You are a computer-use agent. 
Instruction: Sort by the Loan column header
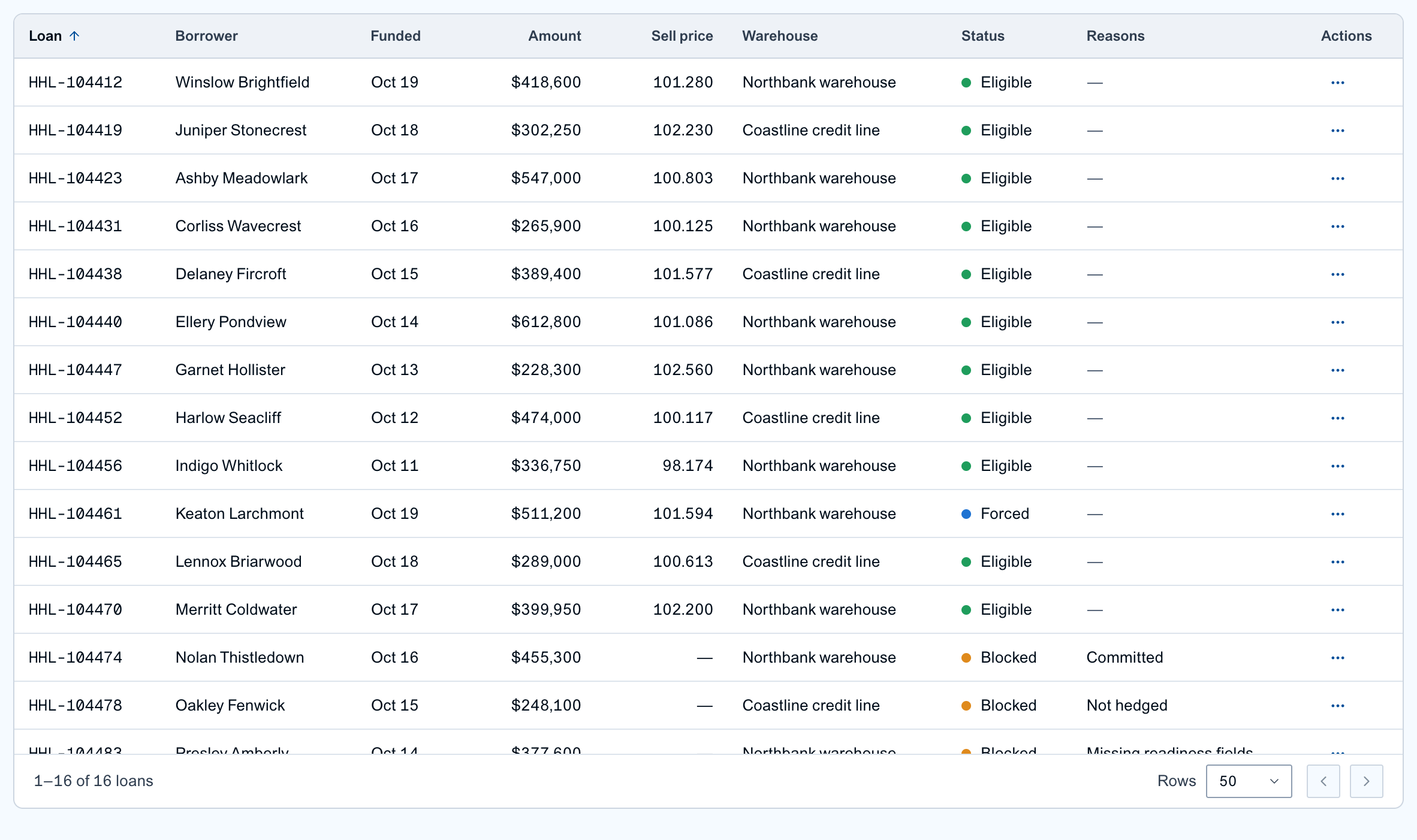click(54, 36)
